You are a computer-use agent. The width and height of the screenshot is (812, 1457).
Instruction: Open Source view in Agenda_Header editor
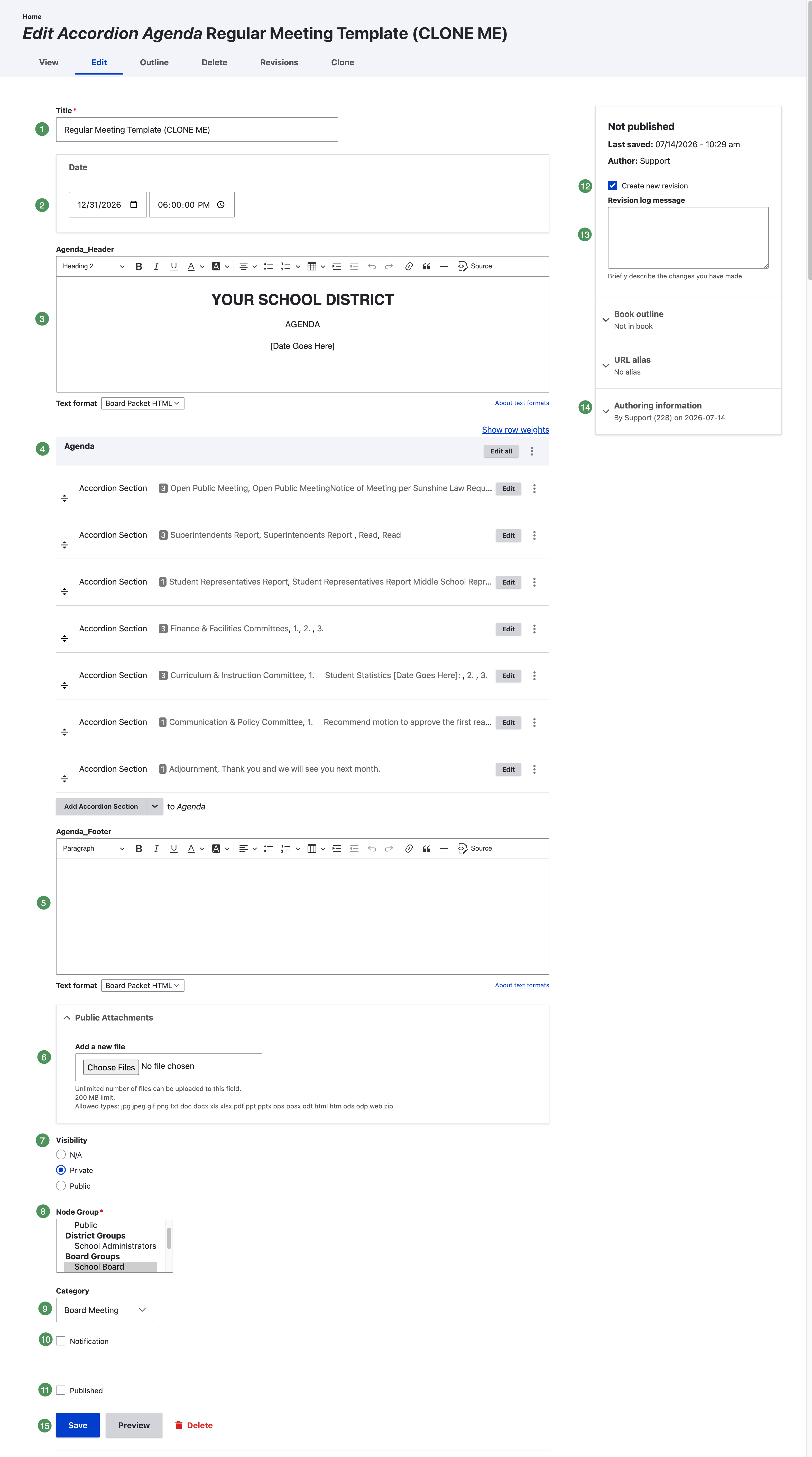[475, 266]
